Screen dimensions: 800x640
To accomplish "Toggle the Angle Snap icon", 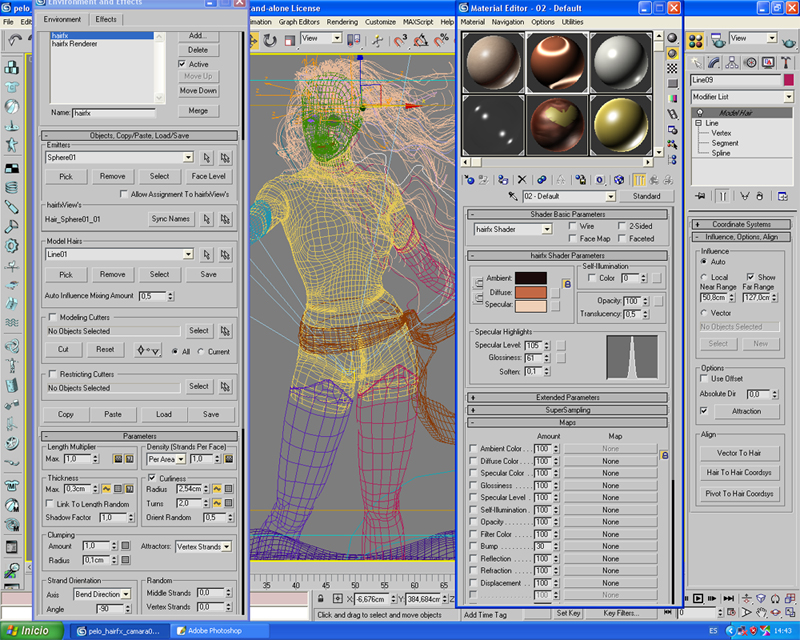I will [x=421, y=40].
